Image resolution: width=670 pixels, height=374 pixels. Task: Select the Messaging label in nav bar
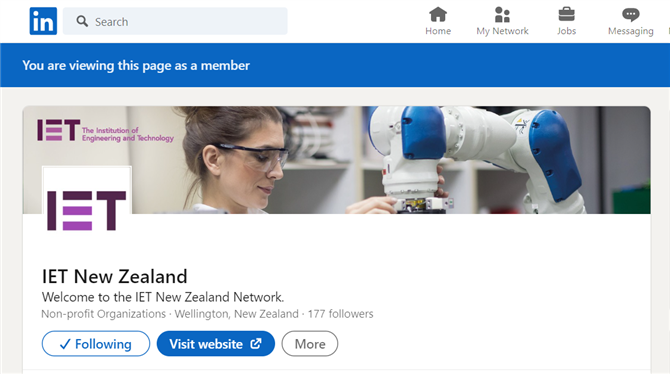(x=631, y=32)
